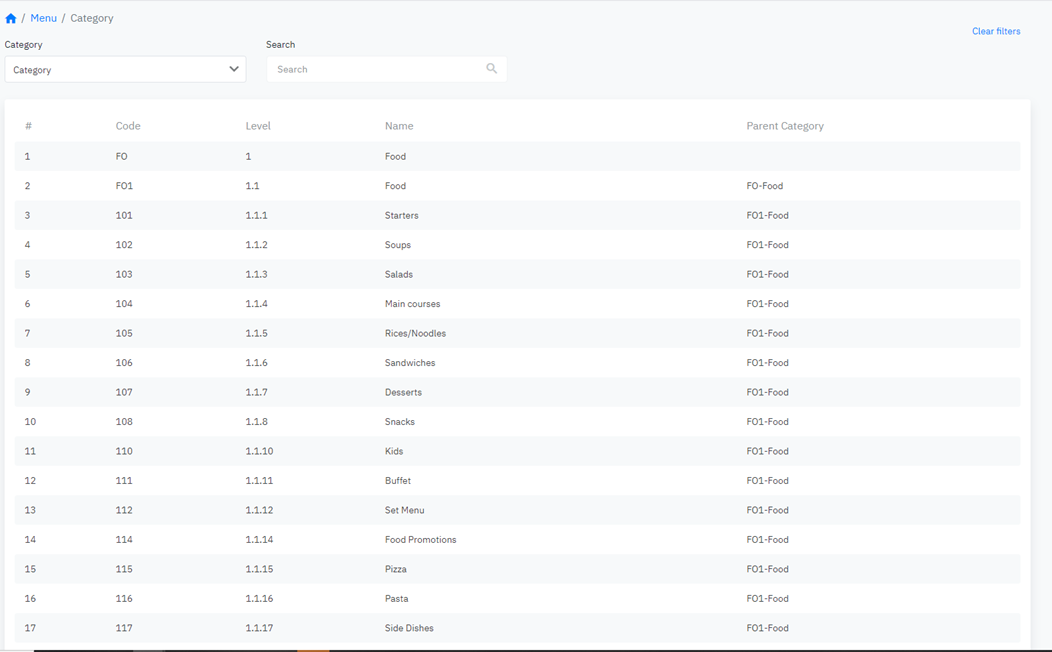Click the Code column header
1052x652 pixels.
click(127, 125)
